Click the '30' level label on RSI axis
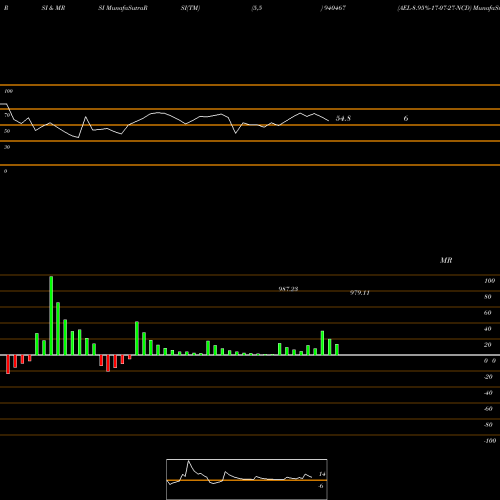This screenshot has height=500, width=500. pos(7,147)
